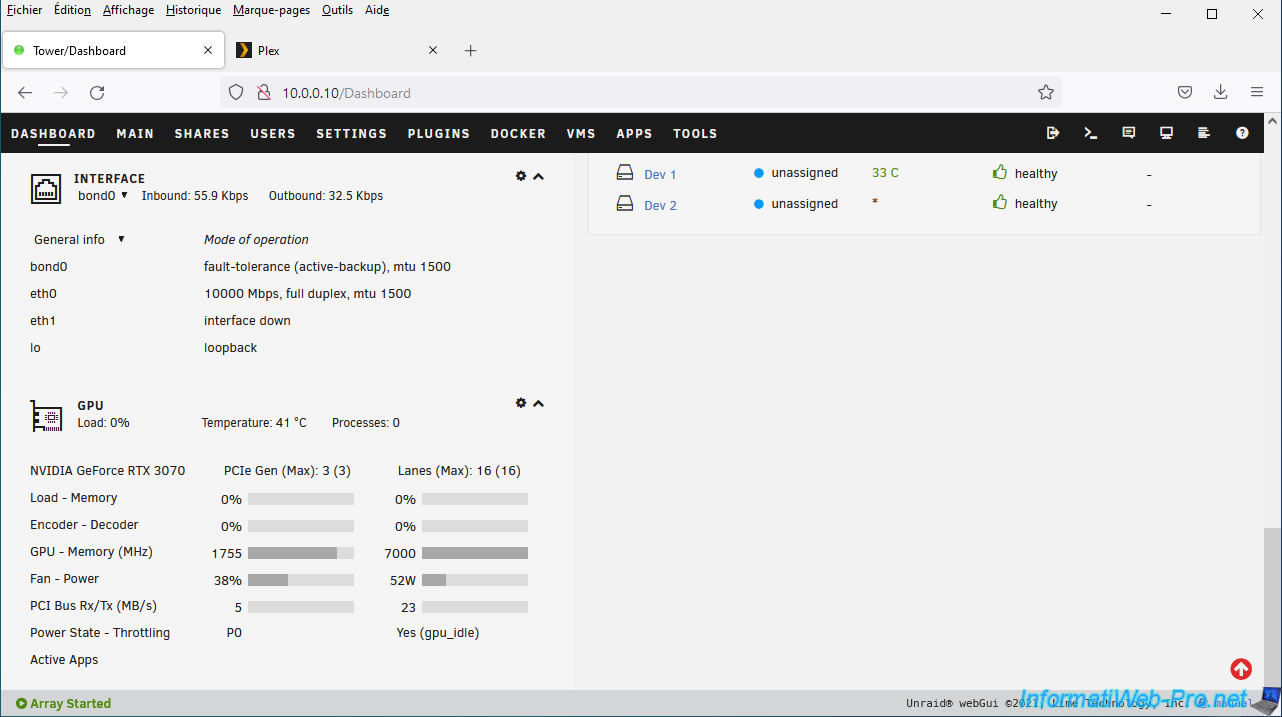Click the red back-to-top arrow
1282x717 pixels.
pyautogui.click(x=1241, y=669)
